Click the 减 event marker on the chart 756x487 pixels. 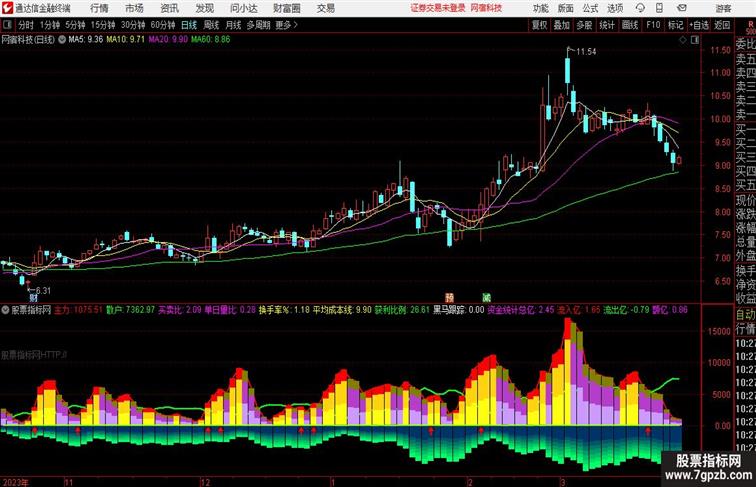coord(486,298)
